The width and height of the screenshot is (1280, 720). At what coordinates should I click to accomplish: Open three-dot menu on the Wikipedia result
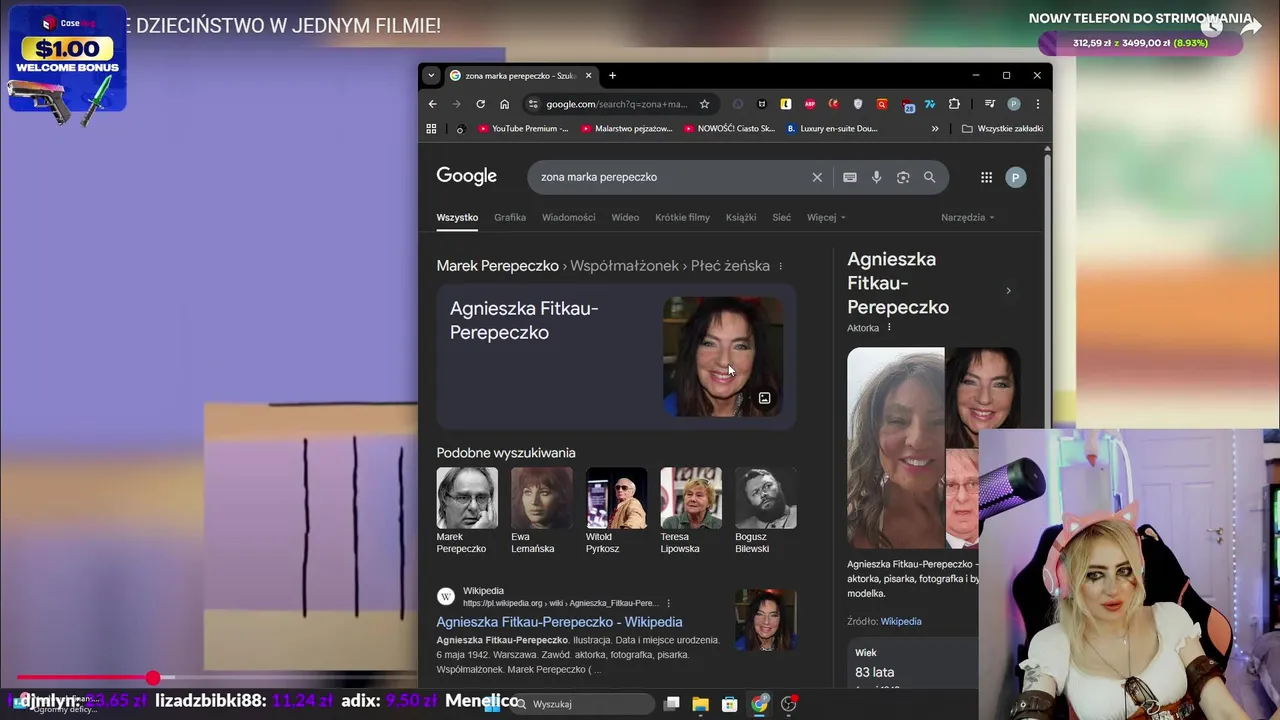(669, 603)
